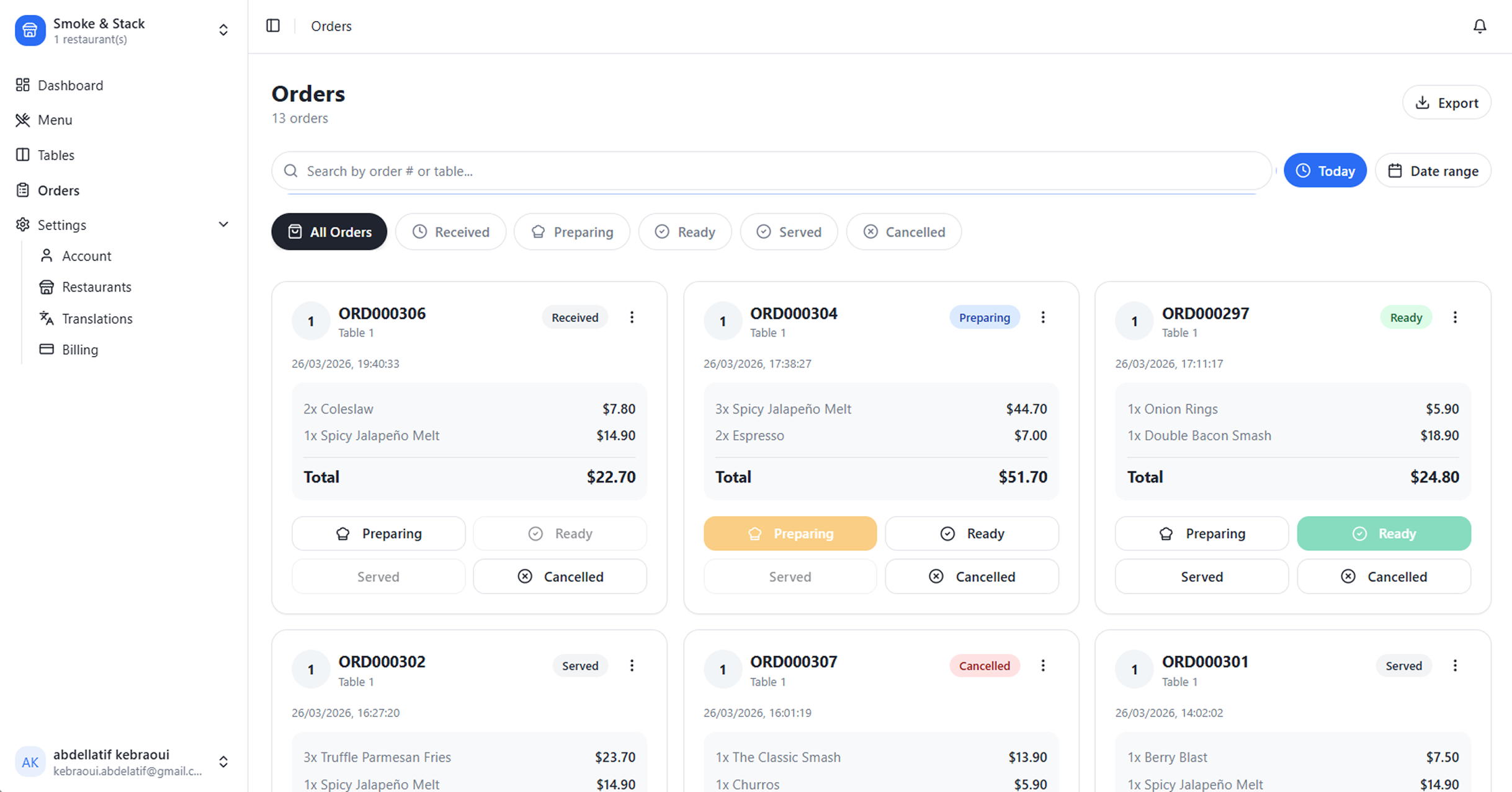The width and height of the screenshot is (1512, 792).
Task: Set ORD000306 status to Preparing
Action: tap(378, 533)
